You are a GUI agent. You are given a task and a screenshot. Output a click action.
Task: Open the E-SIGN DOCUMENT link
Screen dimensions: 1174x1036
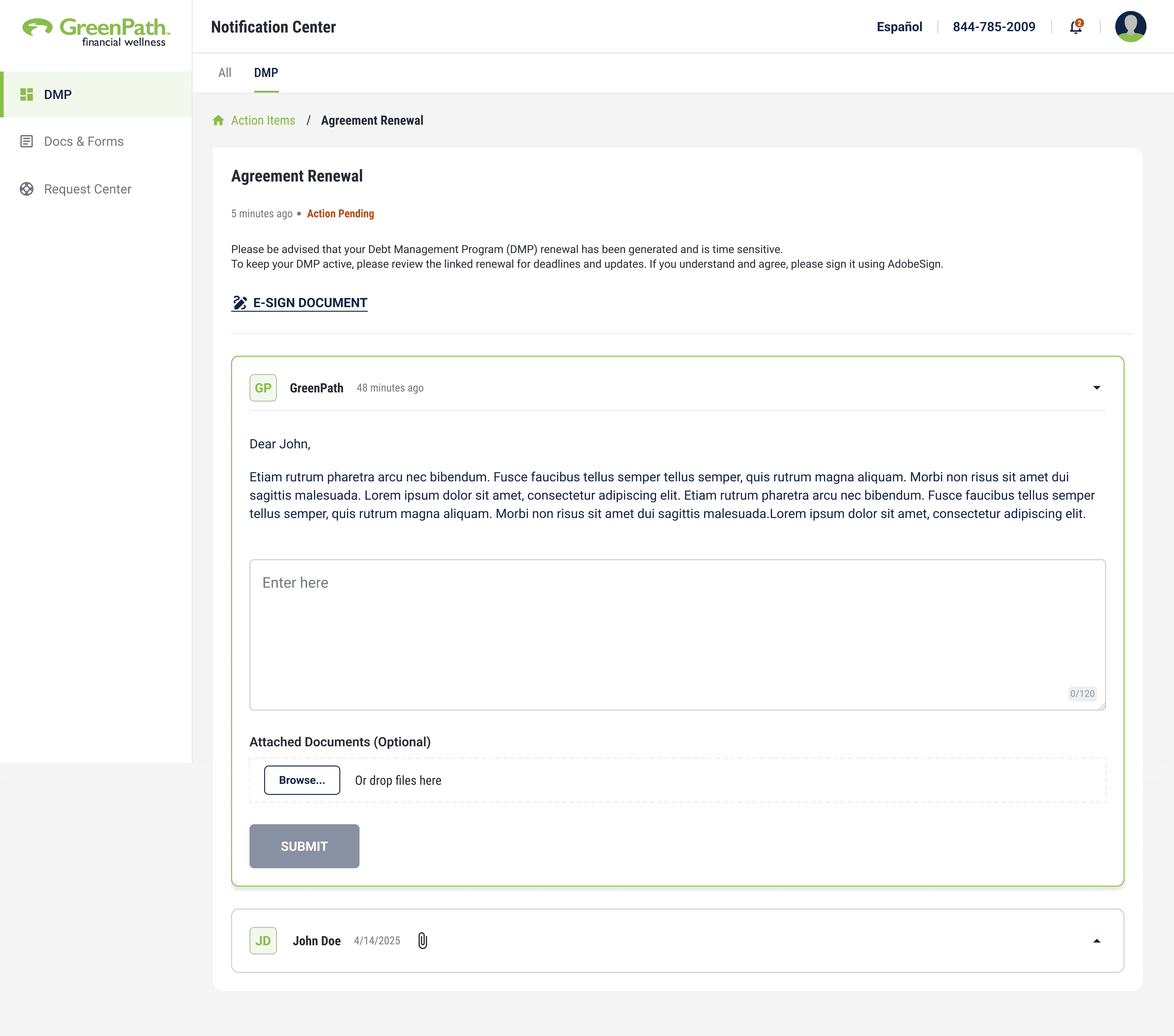[310, 303]
